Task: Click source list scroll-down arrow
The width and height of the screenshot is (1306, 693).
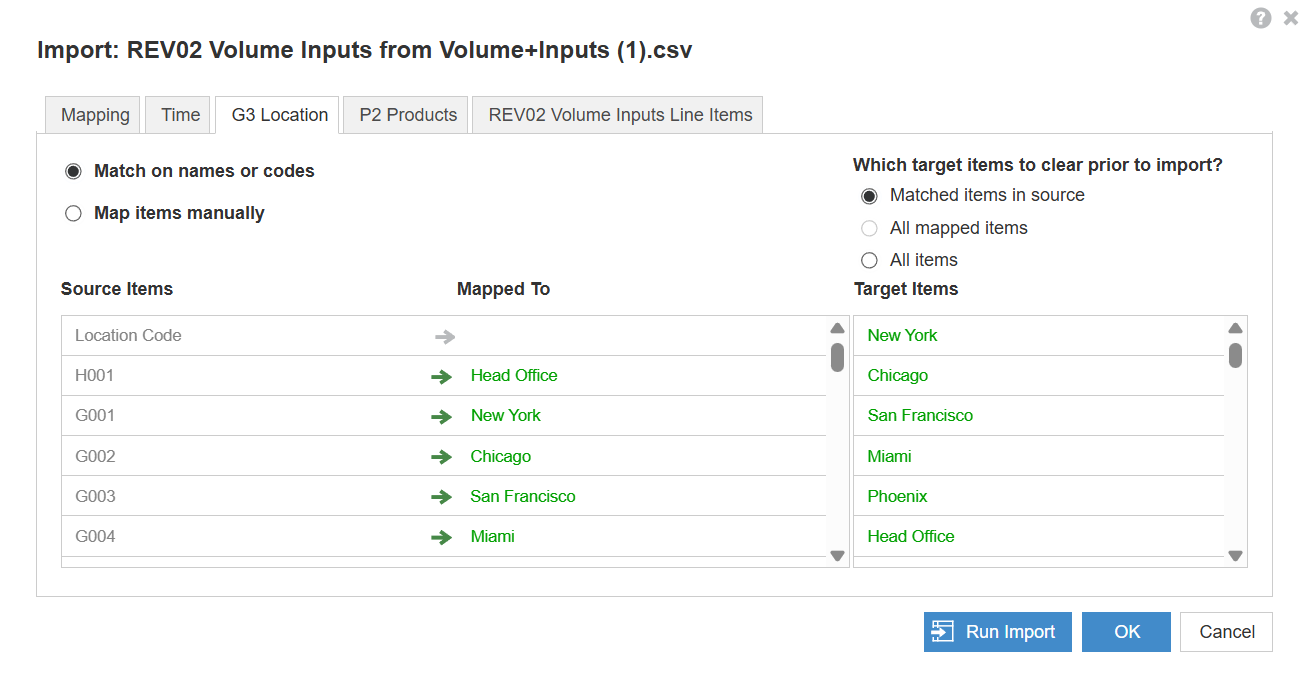Action: [838, 556]
